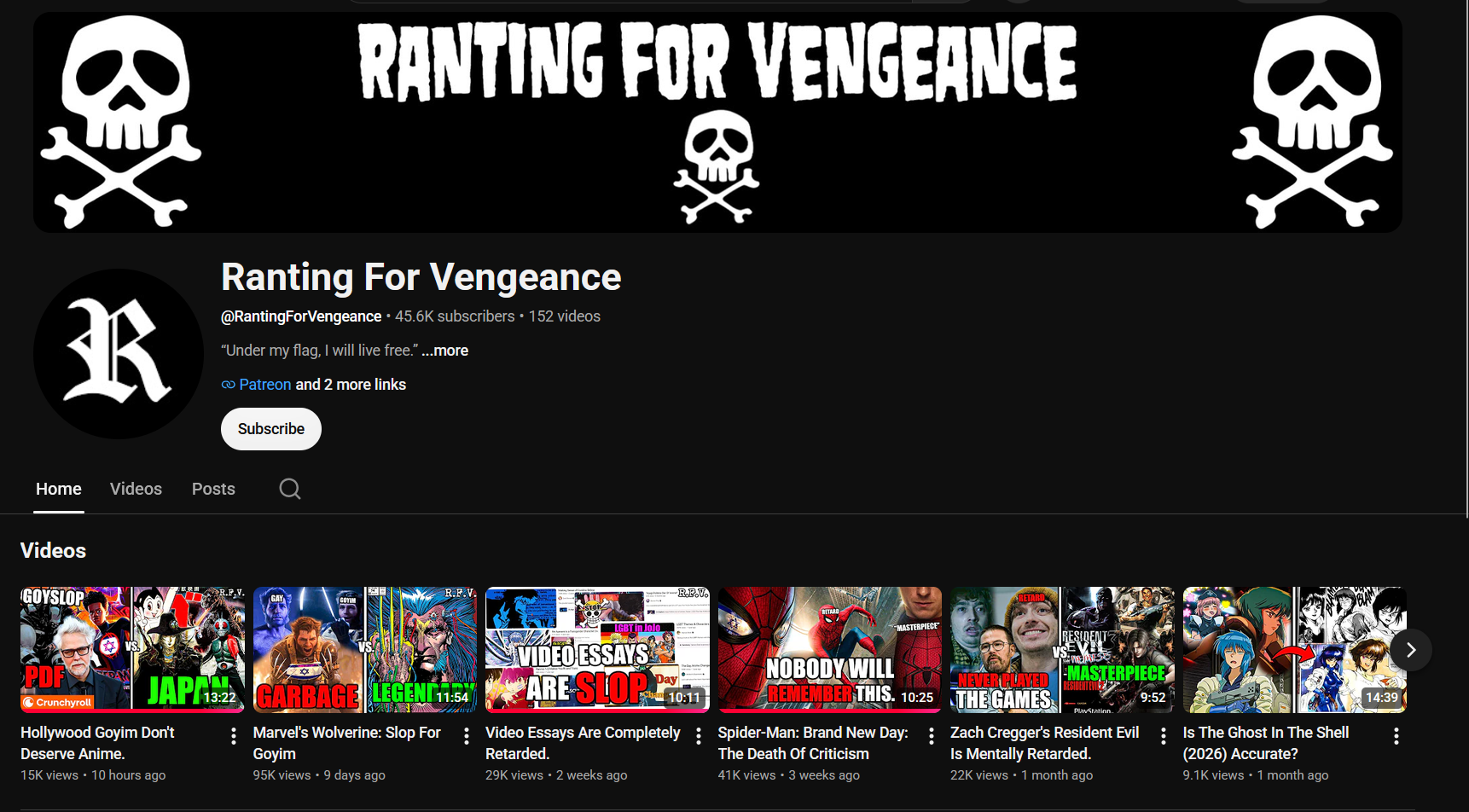This screenshot has width=1469, height=812.
Task: Open 'Hollywood Goyim Don't Deserve Anime.' title
Action: (x=97, y=743)
